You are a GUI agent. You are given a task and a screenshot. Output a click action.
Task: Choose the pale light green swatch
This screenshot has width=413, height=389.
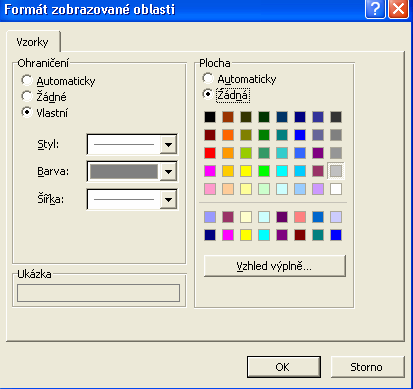point(264,189)
